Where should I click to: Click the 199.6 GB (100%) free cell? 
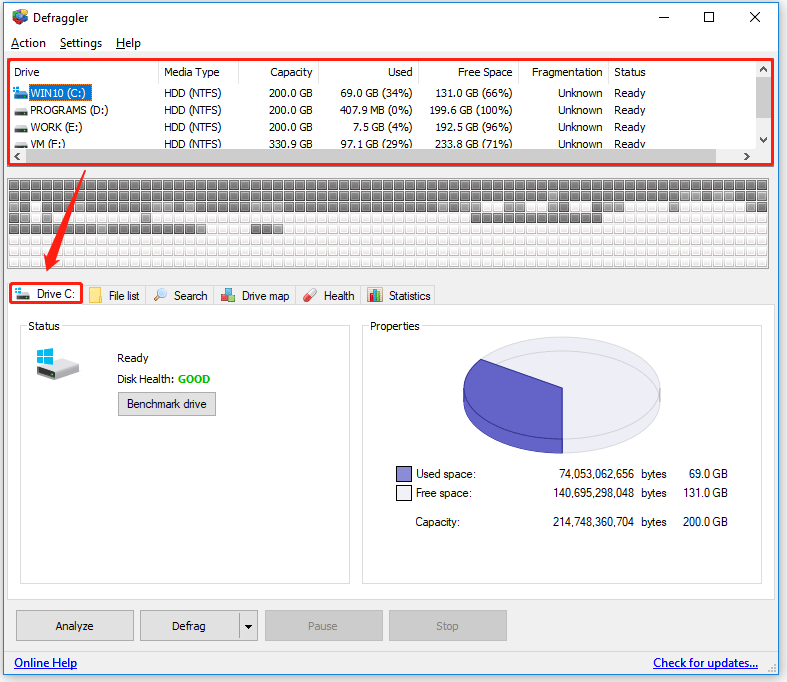pos(471,110)
